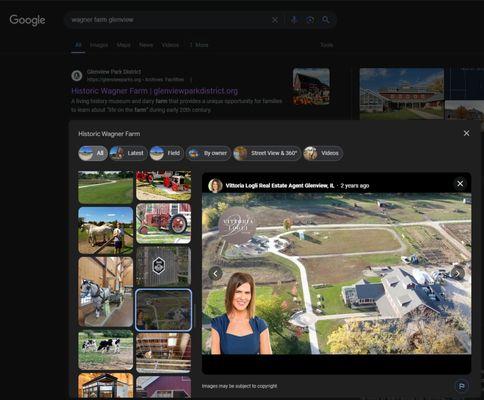Open the red toy tractors display thumbnail

[163, 186]
